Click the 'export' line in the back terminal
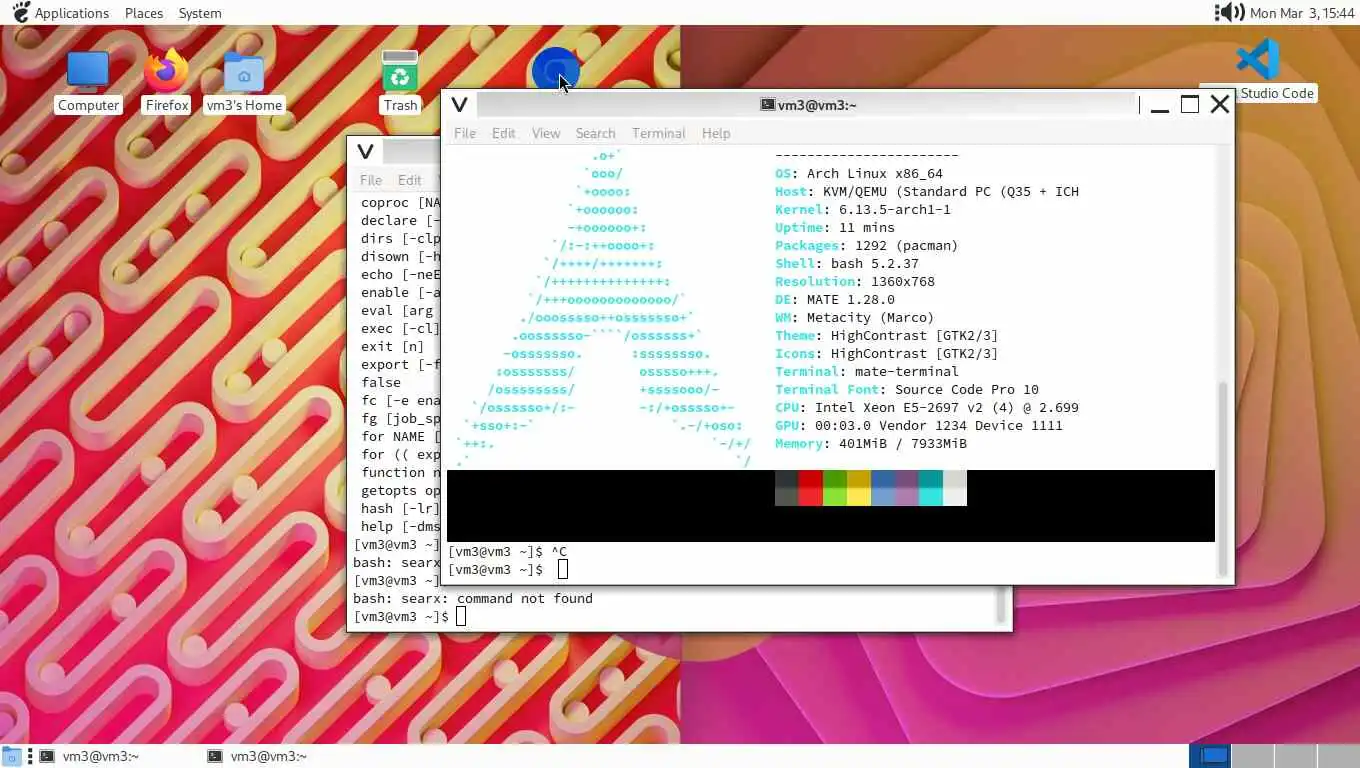Screen dimensions: 1360x768 pyautogui.click(x=400, y=364)
